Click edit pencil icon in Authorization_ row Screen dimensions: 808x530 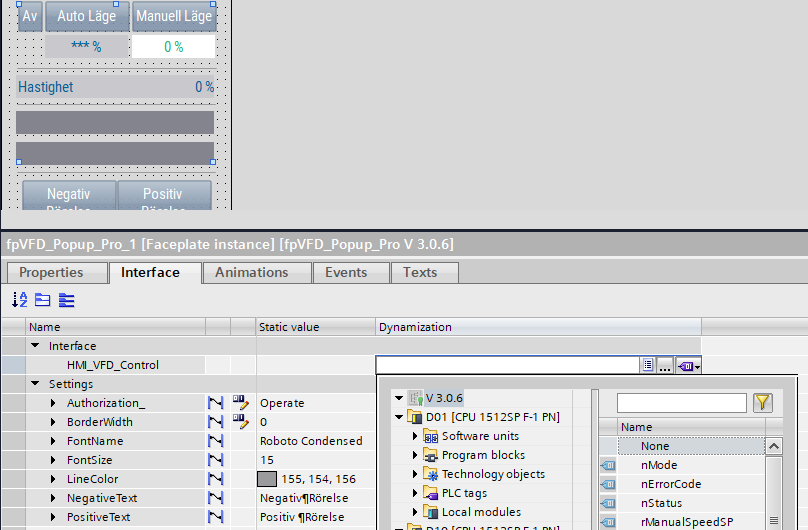[x=241, y=402]
